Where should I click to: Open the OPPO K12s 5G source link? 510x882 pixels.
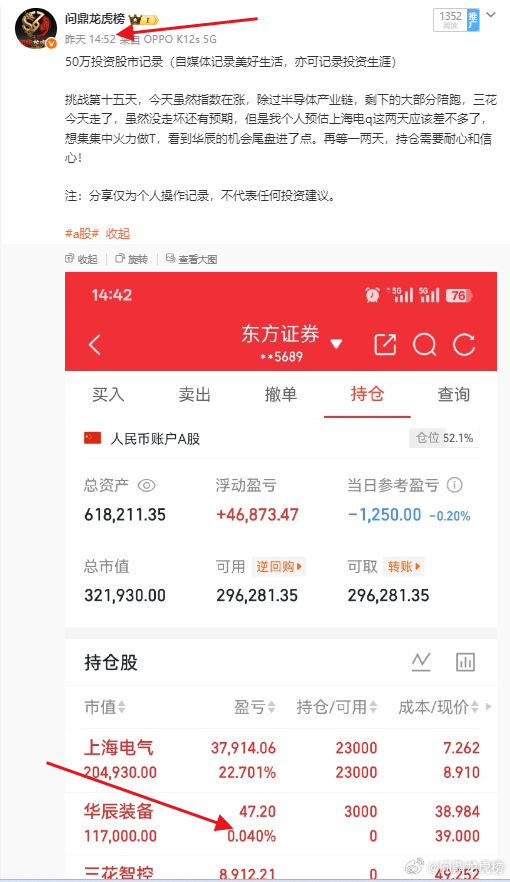coord(180,39)
